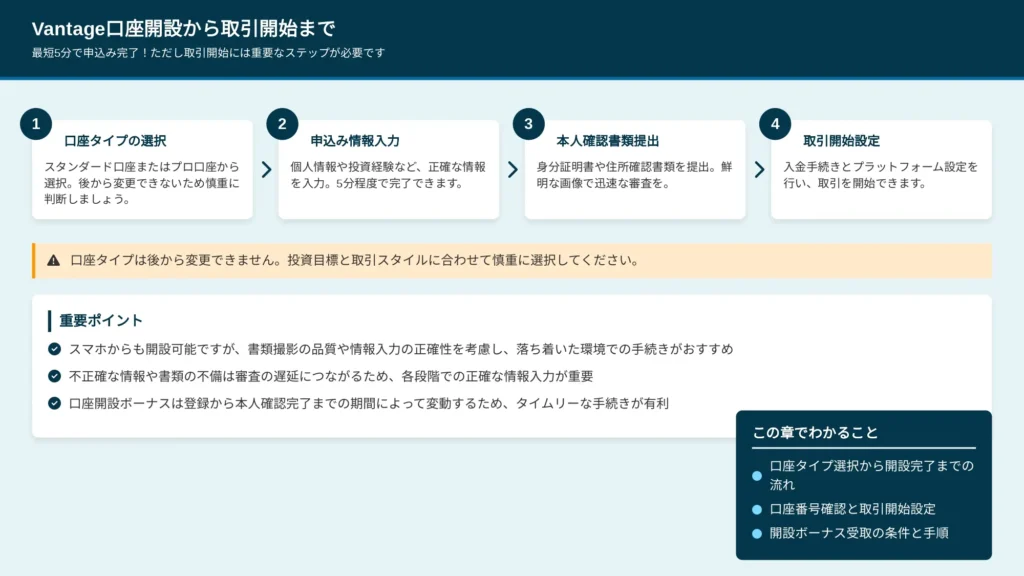
Task: Select the 取引開始設定 card heading
Action: coord(841,141)
